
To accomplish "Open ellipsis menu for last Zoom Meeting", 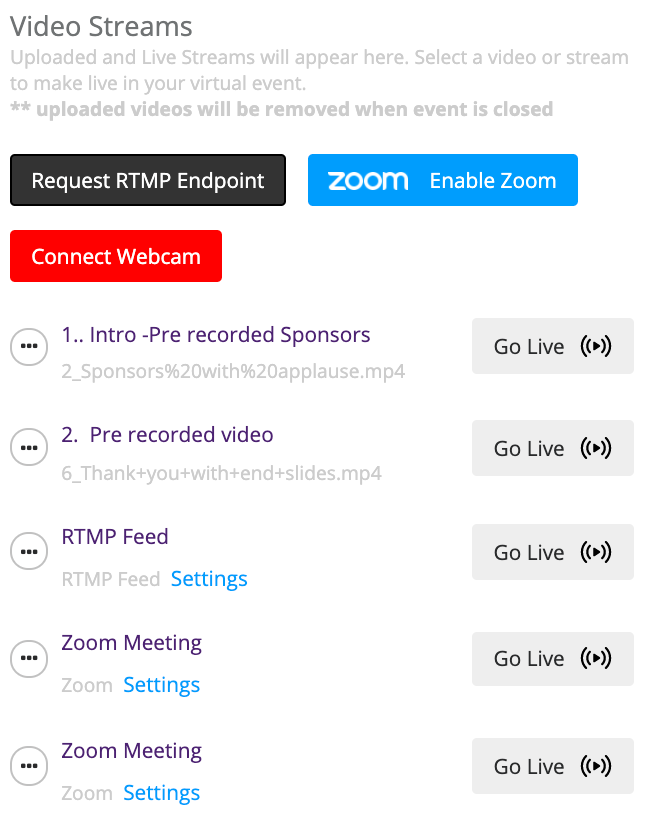I will click(29, 765).
